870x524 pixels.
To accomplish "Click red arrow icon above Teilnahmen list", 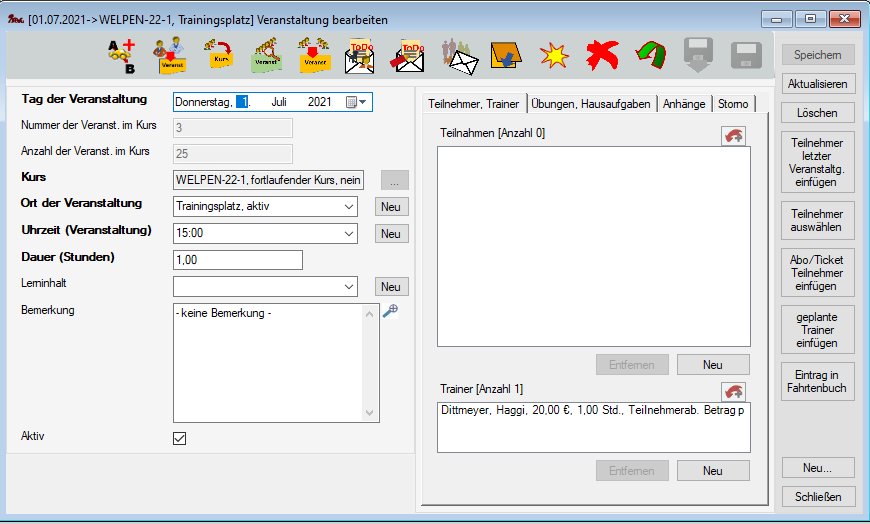I will click(733, 136).
